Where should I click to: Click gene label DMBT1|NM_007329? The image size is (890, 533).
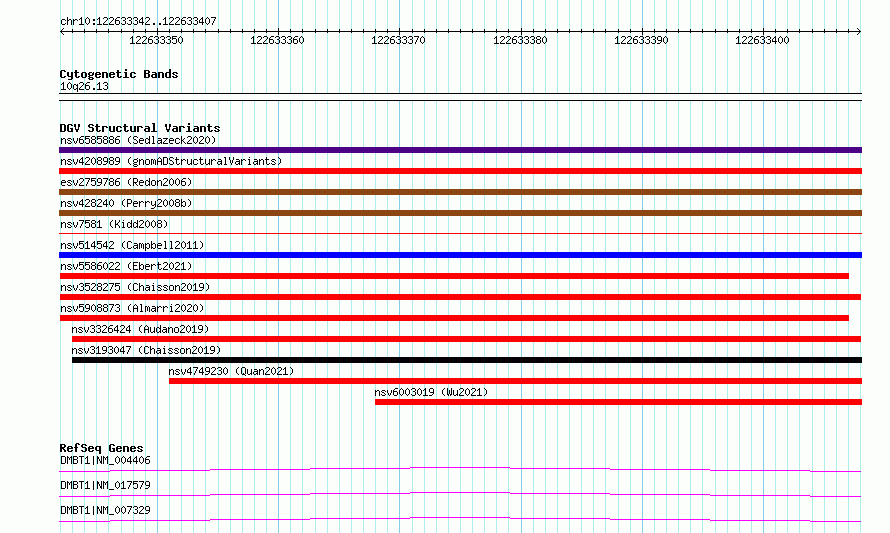click(105, 510)
